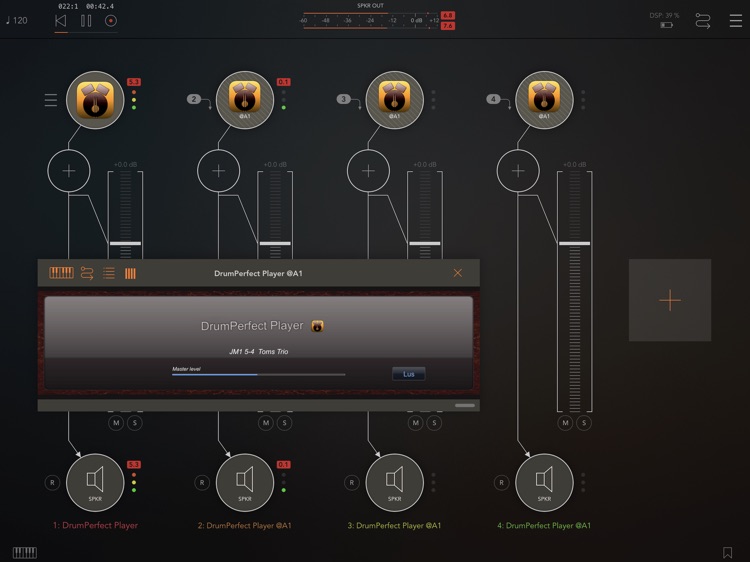Open channel 2 SPKR output node
750x562 pixels.
(245, 483)
